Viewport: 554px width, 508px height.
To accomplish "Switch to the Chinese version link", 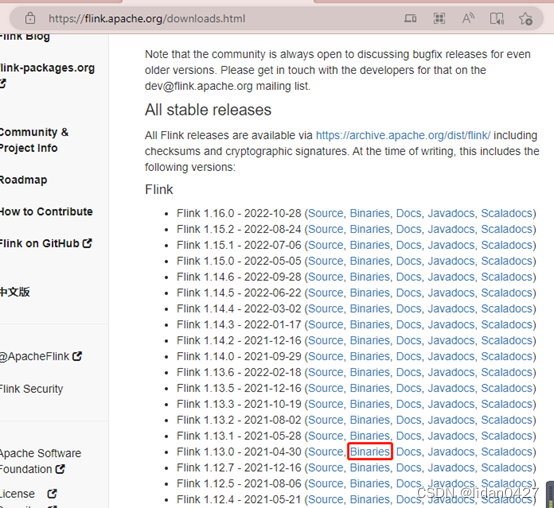I will [x=15, y=292].
